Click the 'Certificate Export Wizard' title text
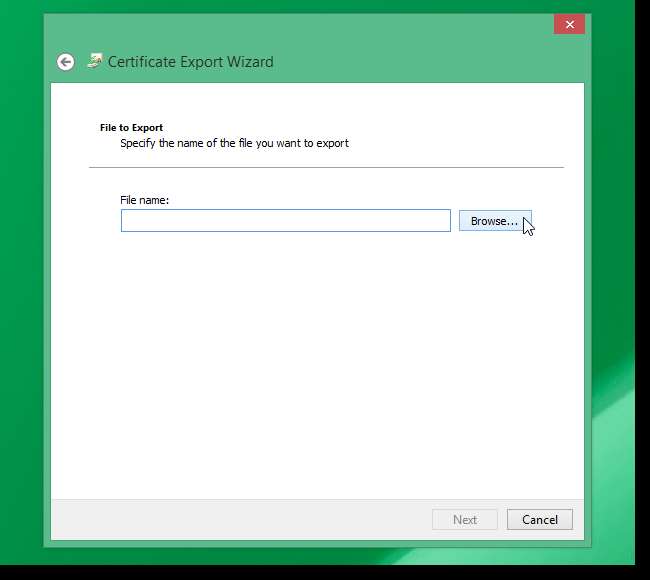650x580 pixels. tap(191, 62)
